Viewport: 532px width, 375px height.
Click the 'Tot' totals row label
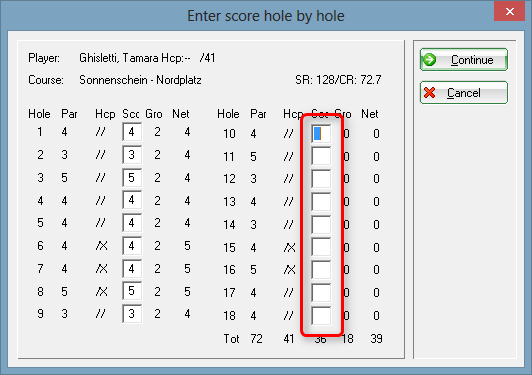click(231, 339)
